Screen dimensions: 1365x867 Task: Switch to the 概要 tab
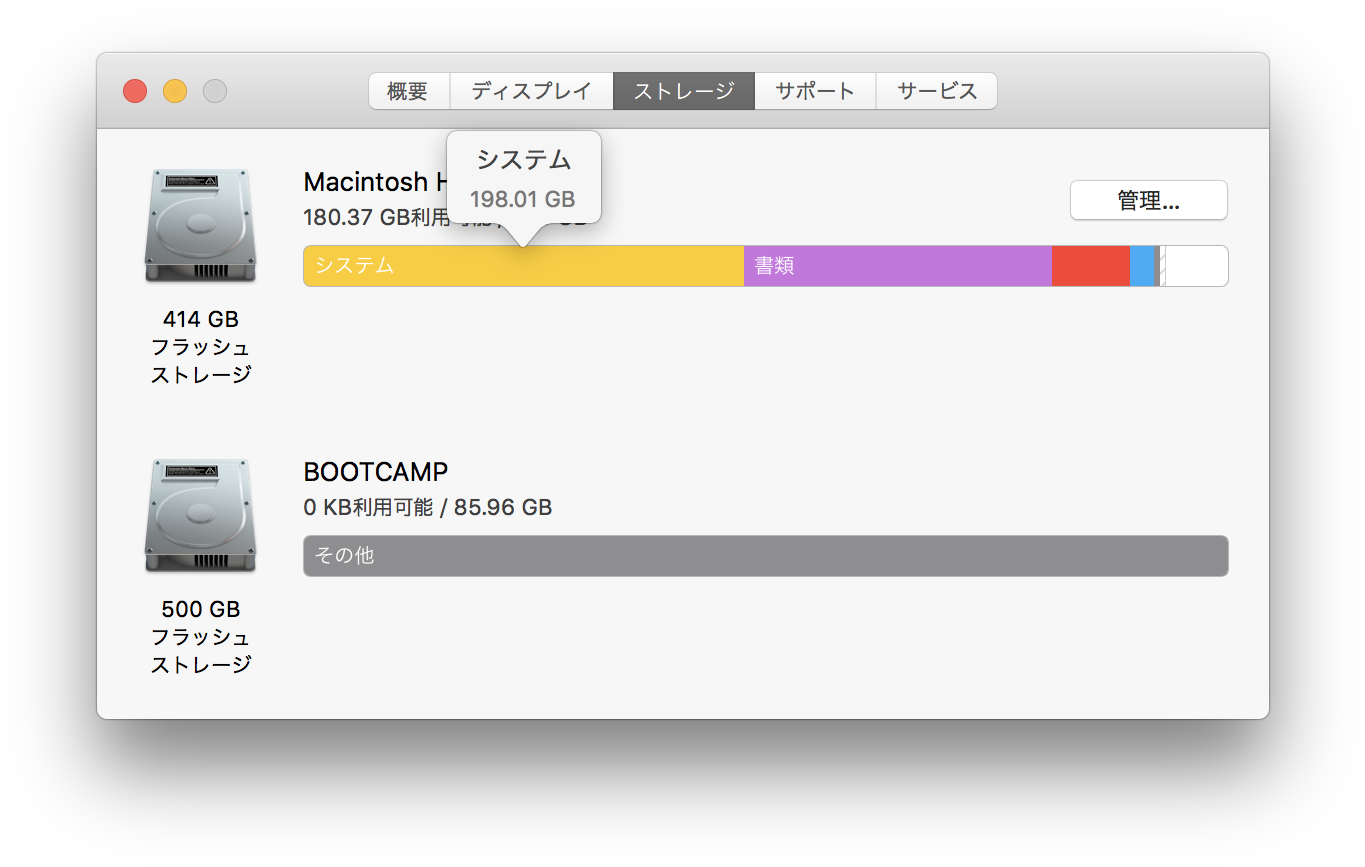point(408,91)
